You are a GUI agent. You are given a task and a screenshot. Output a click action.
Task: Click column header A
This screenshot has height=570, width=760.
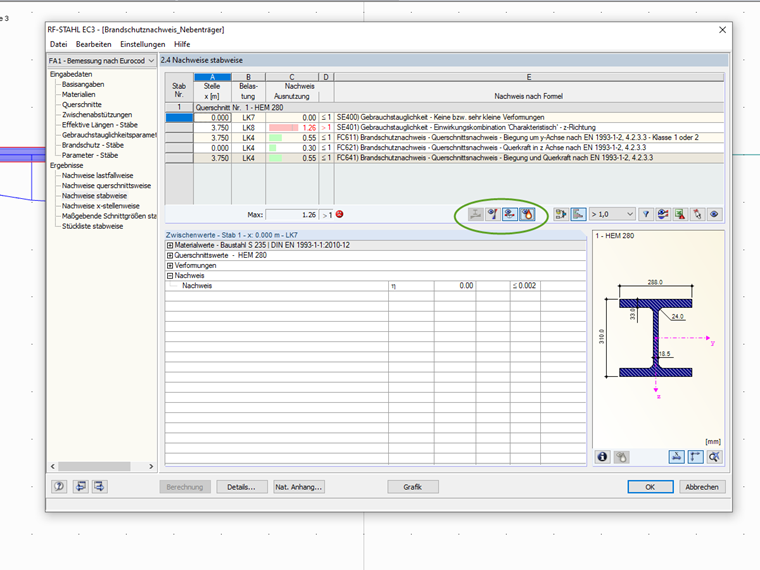tap(212, 77)
